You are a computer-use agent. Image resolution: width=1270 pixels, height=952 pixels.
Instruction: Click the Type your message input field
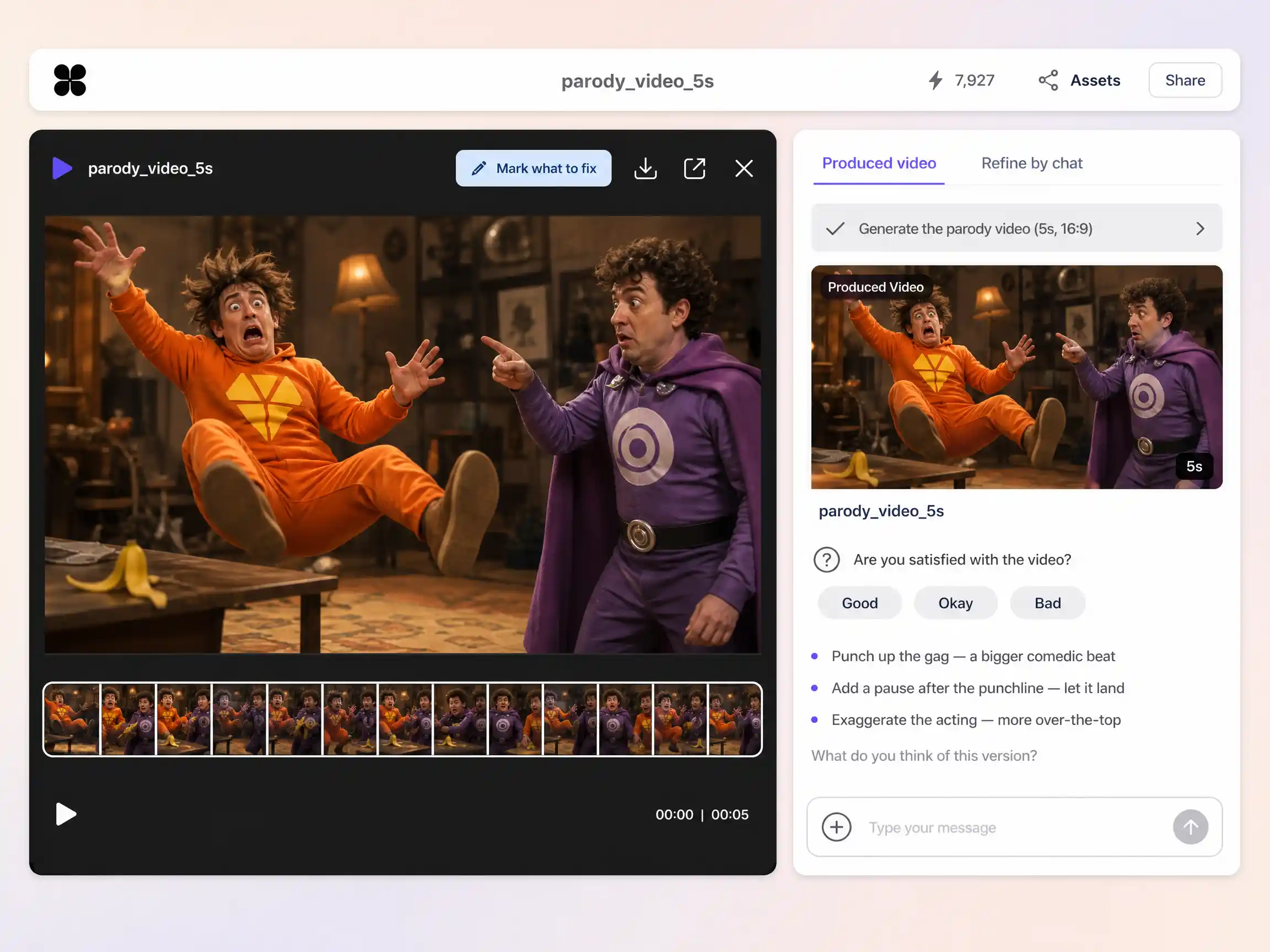pyautogui.click(x=1013, y=827)
